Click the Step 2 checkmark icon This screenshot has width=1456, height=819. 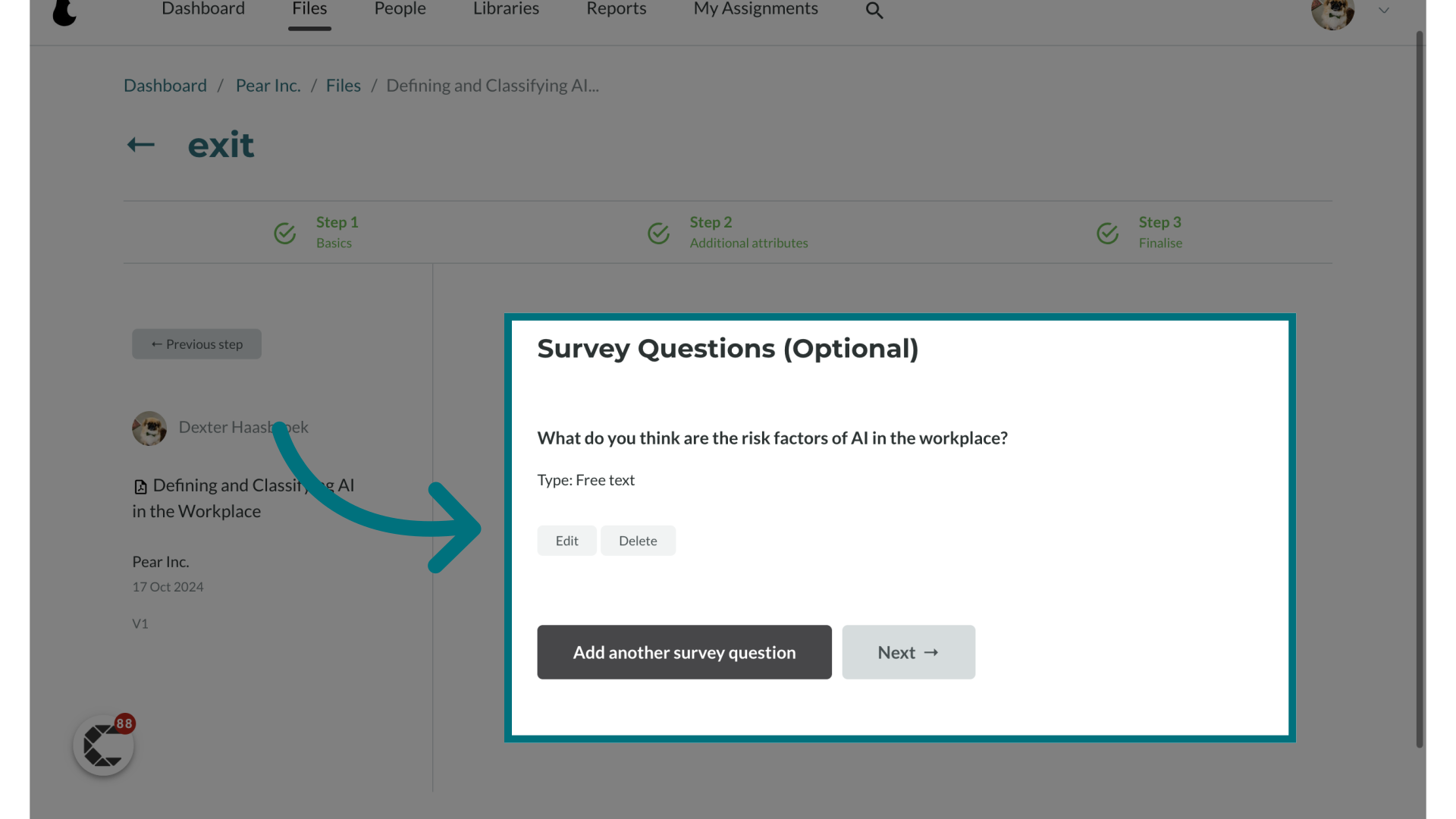pyautogui.click(x=658, y=234)
